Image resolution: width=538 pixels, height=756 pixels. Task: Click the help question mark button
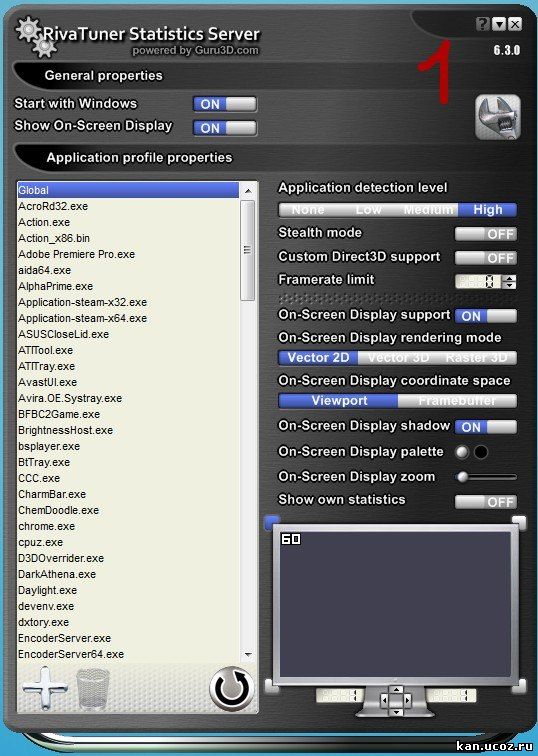click(482, 24)
